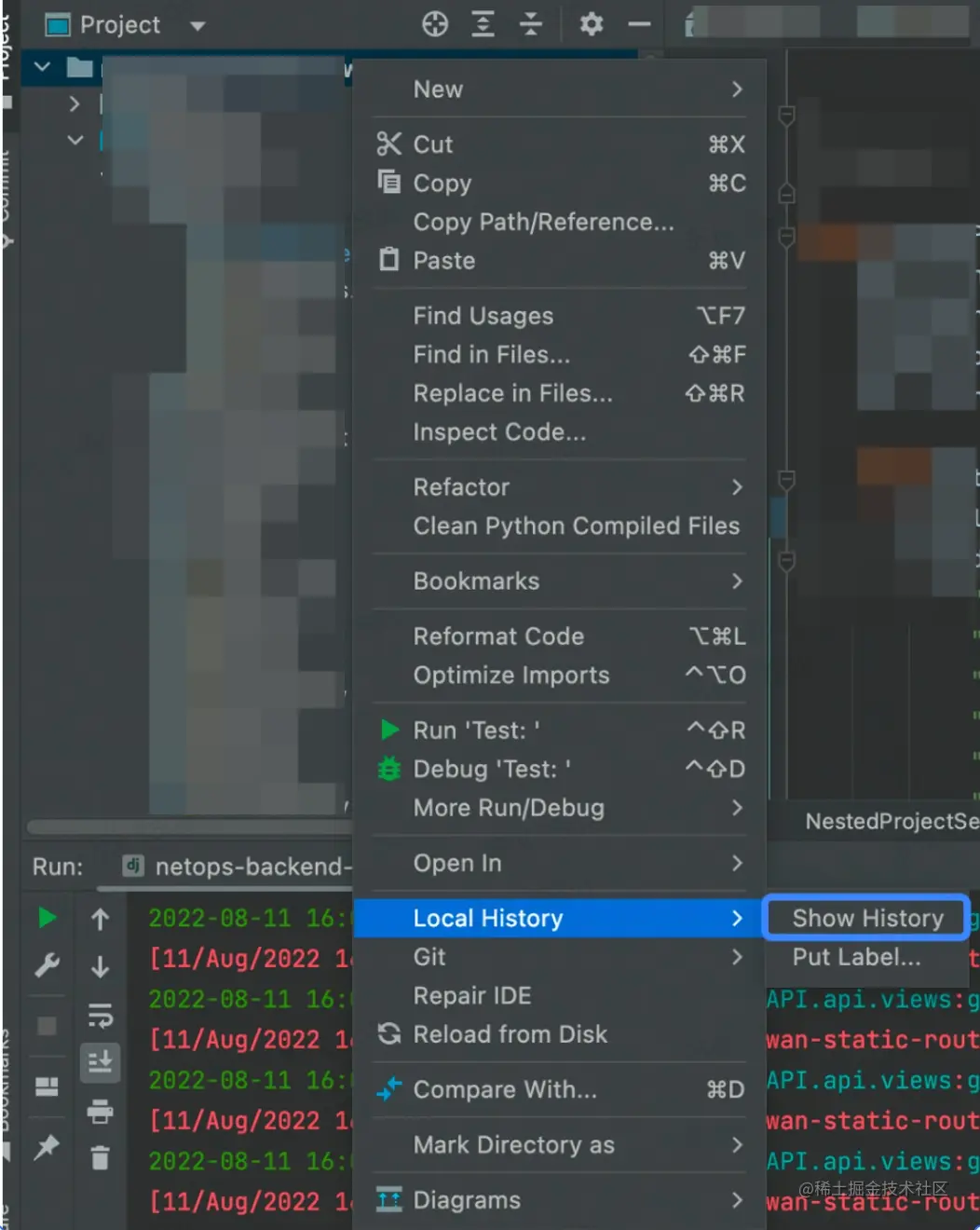The height and width of the screenshot is (1230, 980).
Task: Select Repair IDE
Action: coord(559,996)
